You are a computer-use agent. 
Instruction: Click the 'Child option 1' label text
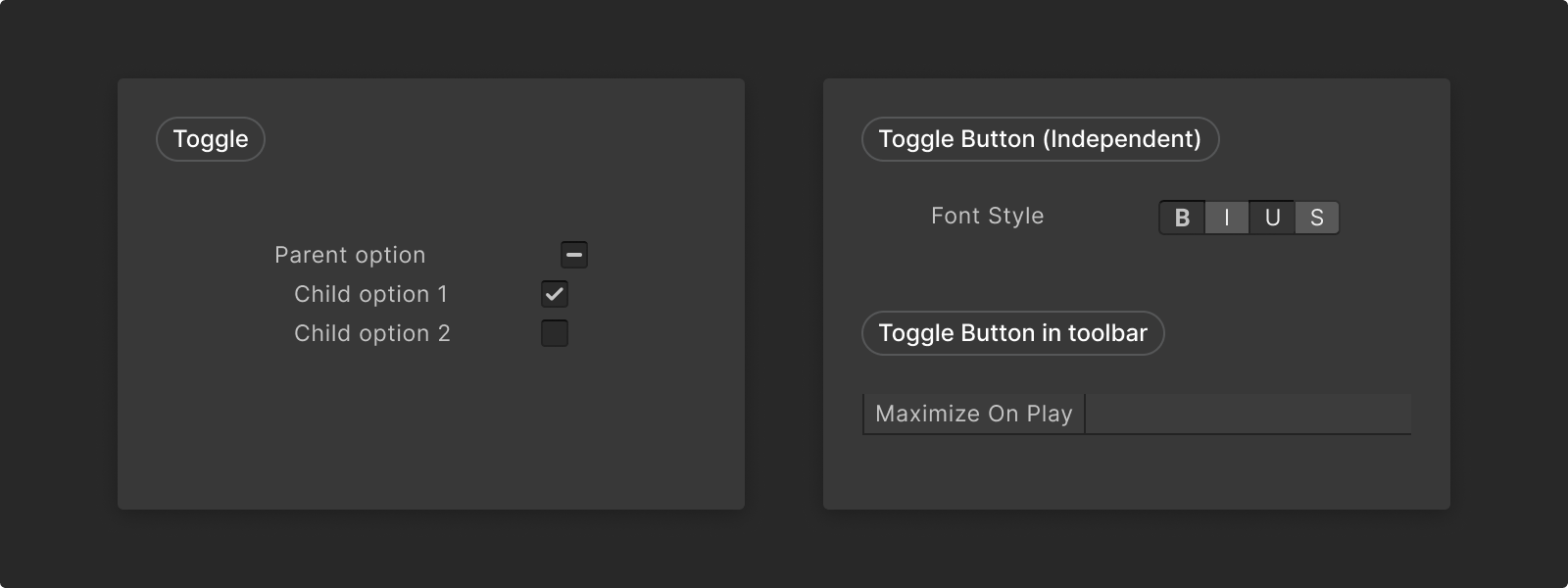point(370,294)
